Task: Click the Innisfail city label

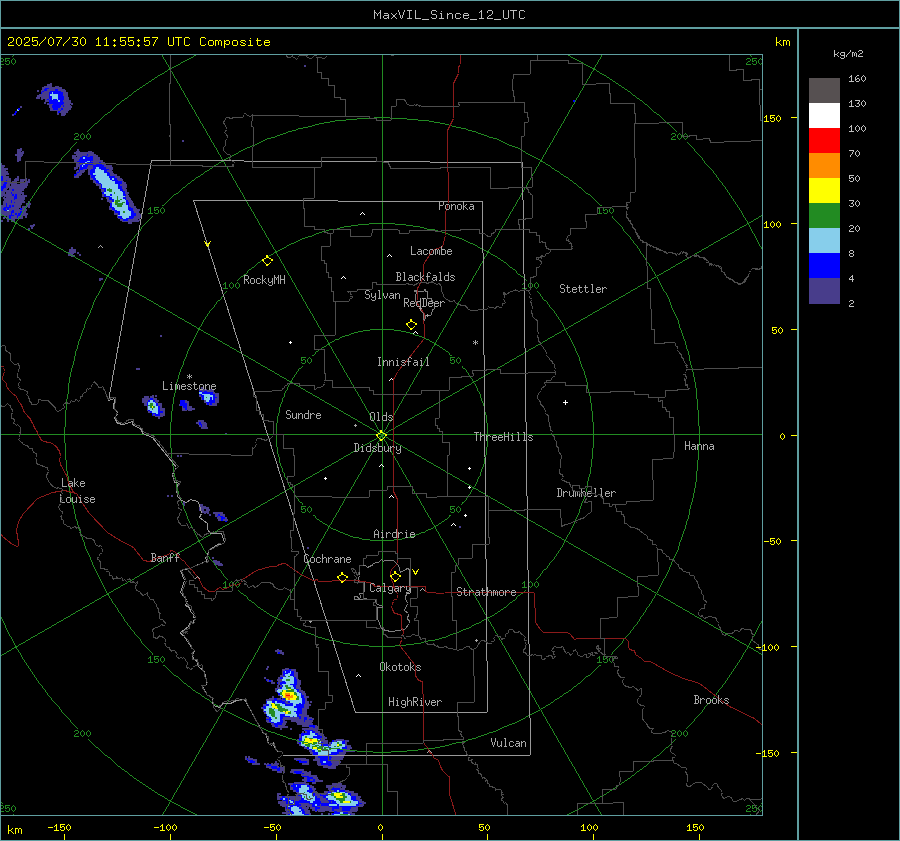Action: [403, 362]
